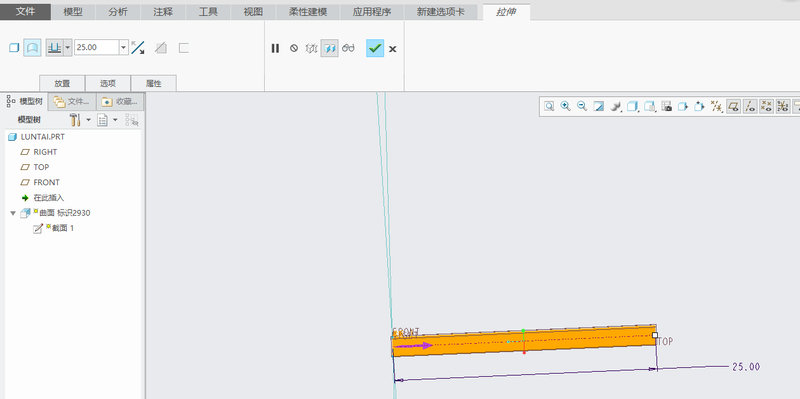Switch to the 柔性建模 tab

click(x=308, y=12)
